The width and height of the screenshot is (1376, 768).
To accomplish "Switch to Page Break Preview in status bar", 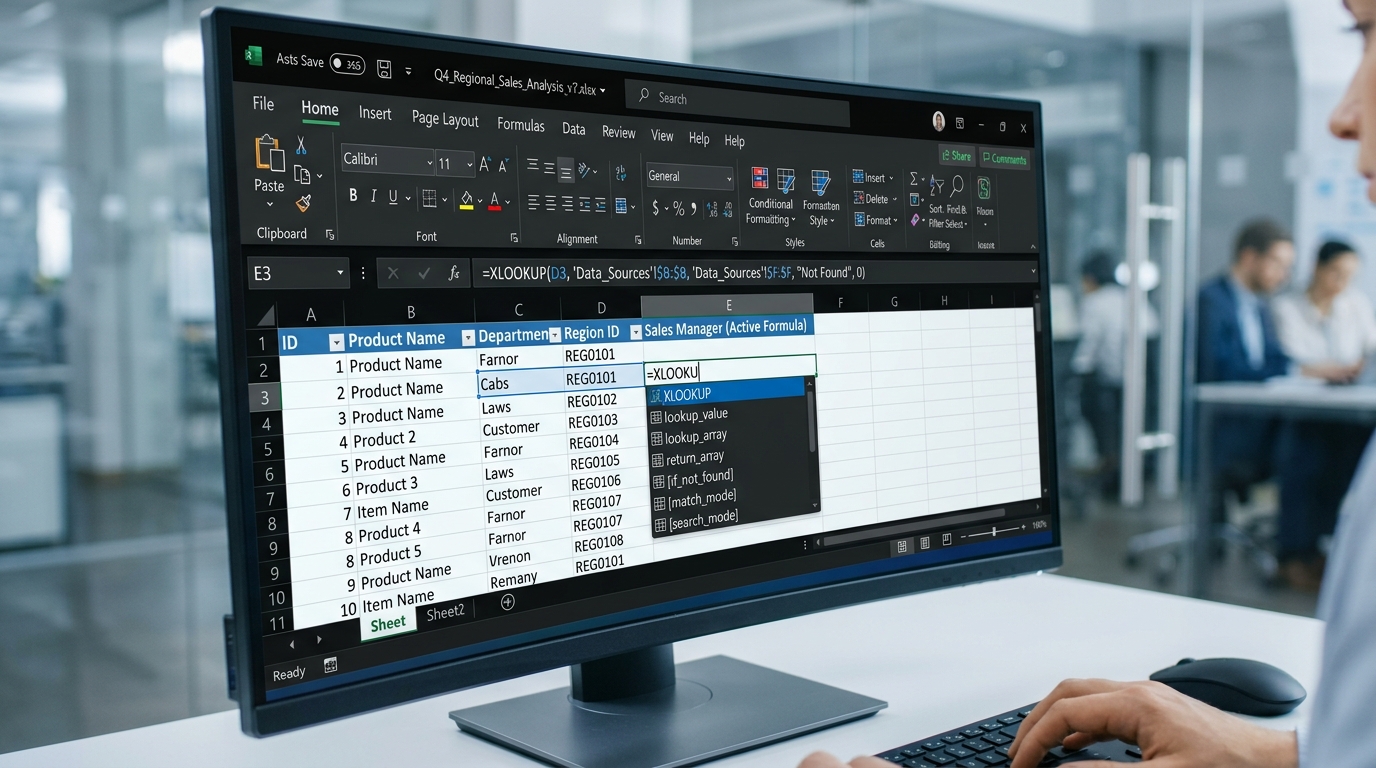I will pos(945,541).
